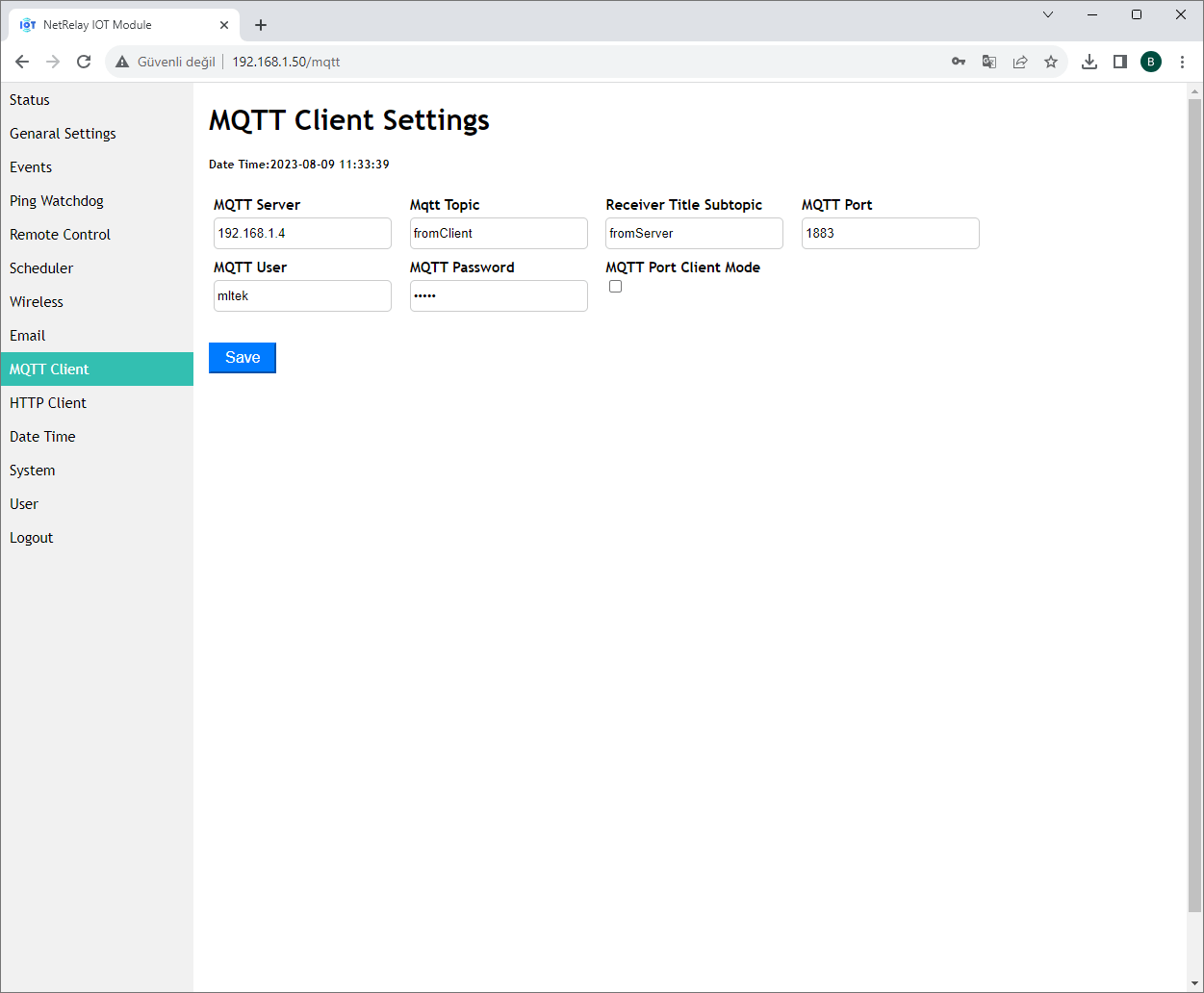This screenshot has height=993, width=1204.
Task: Enable MQTT Port Client Mode checkbox
Action: (x=615, y=286)
